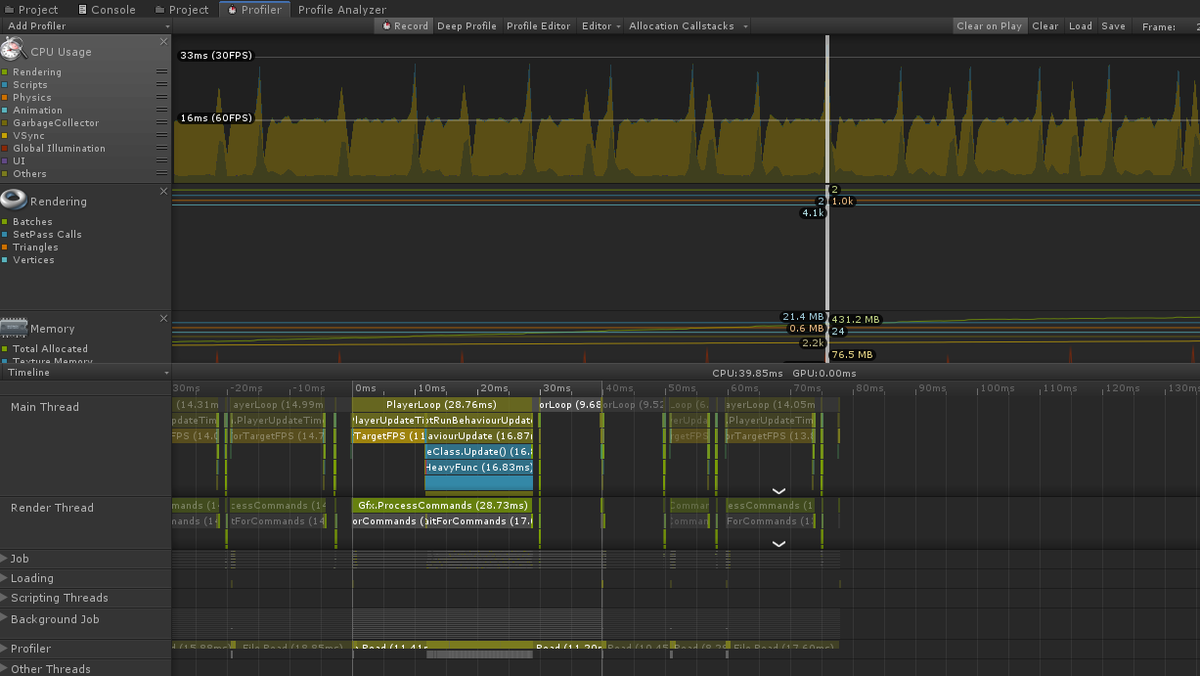
Task: Expand the Background Job group
Action: (4, 619)
